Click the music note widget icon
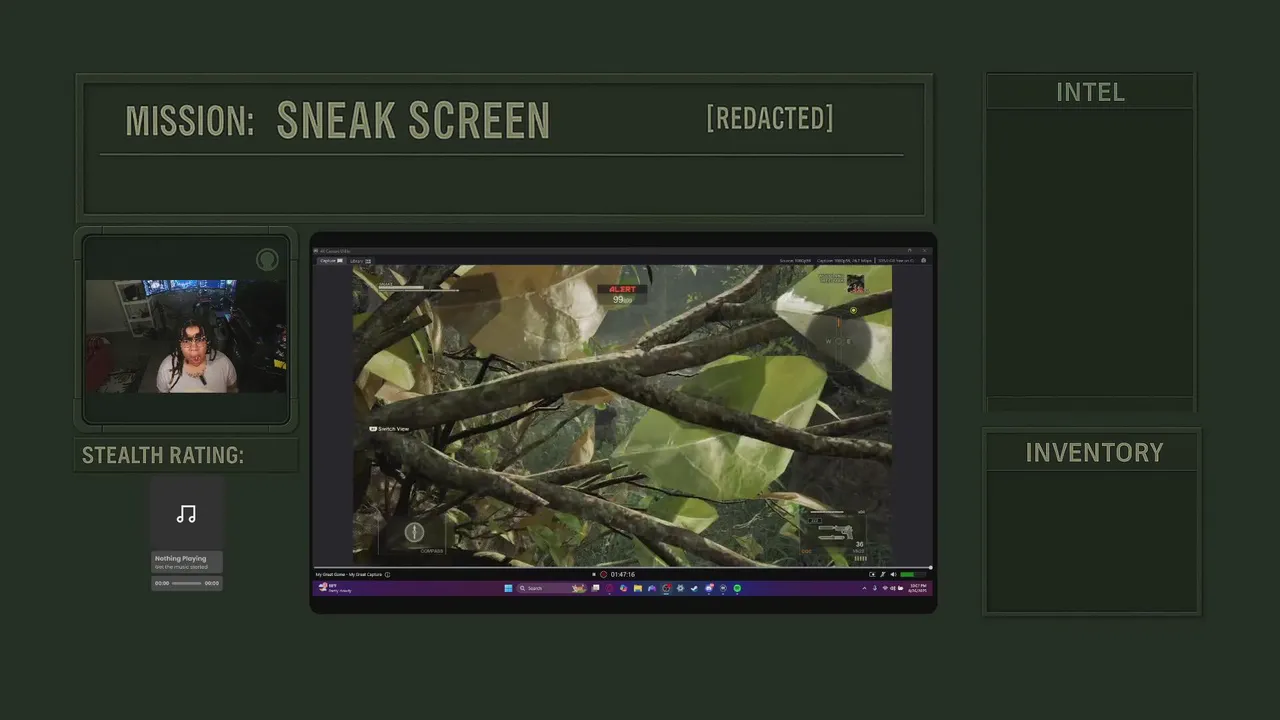Viewport: 1280px width, 720px height. pos(186,514)
